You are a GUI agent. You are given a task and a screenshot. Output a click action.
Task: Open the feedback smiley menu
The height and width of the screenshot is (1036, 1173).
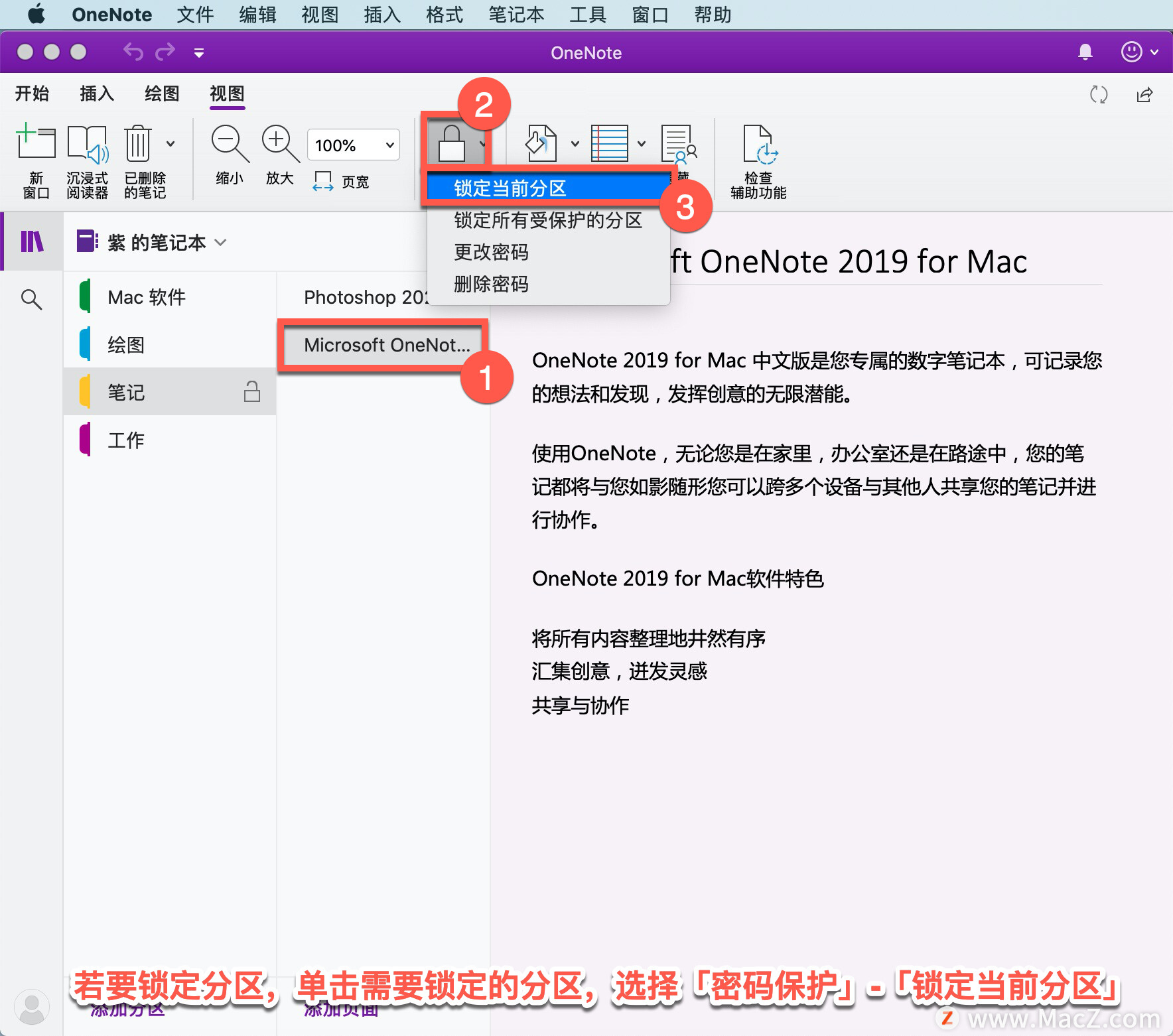[1139, 52]
